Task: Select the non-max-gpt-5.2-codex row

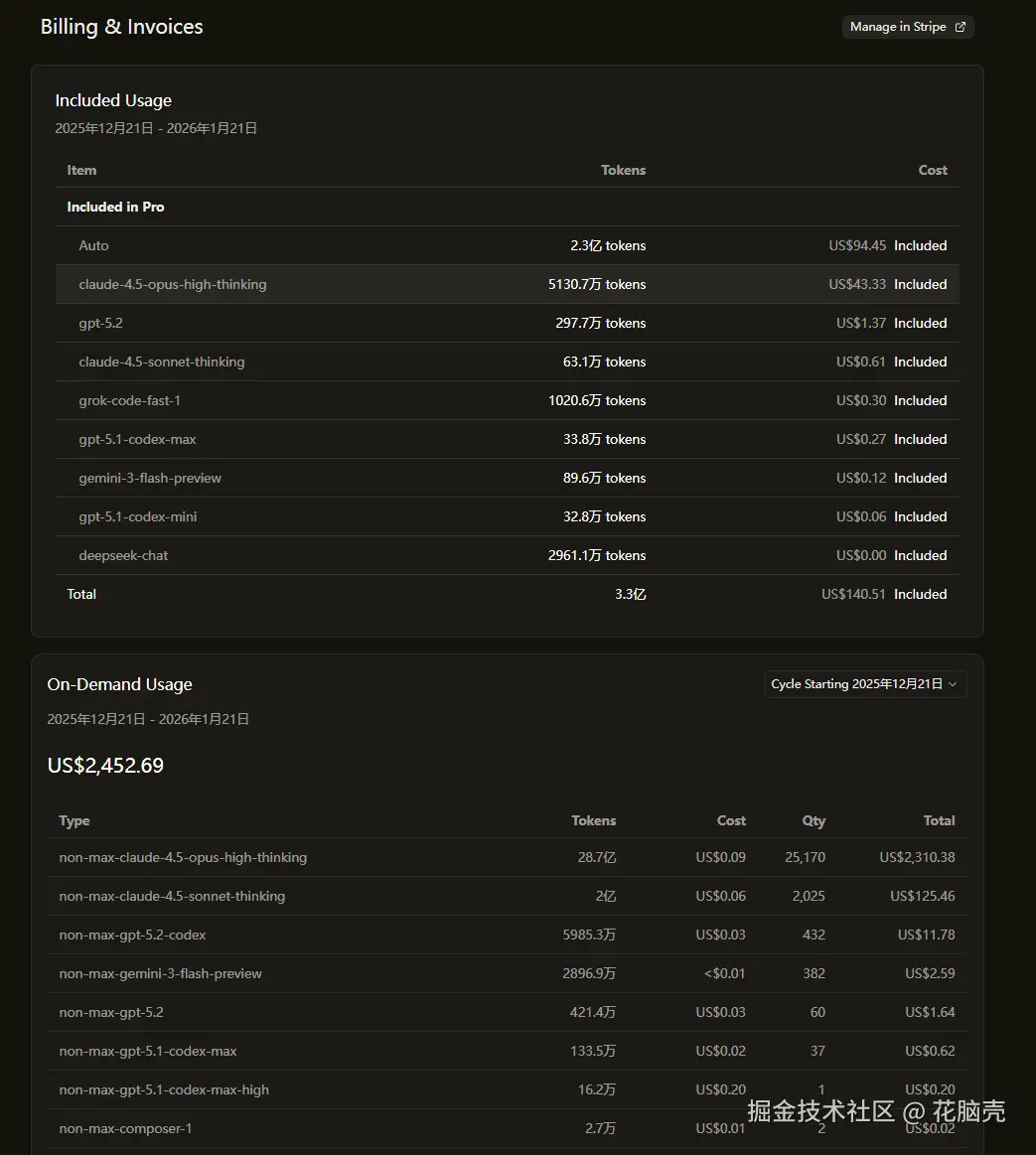Action: (507, 935)
